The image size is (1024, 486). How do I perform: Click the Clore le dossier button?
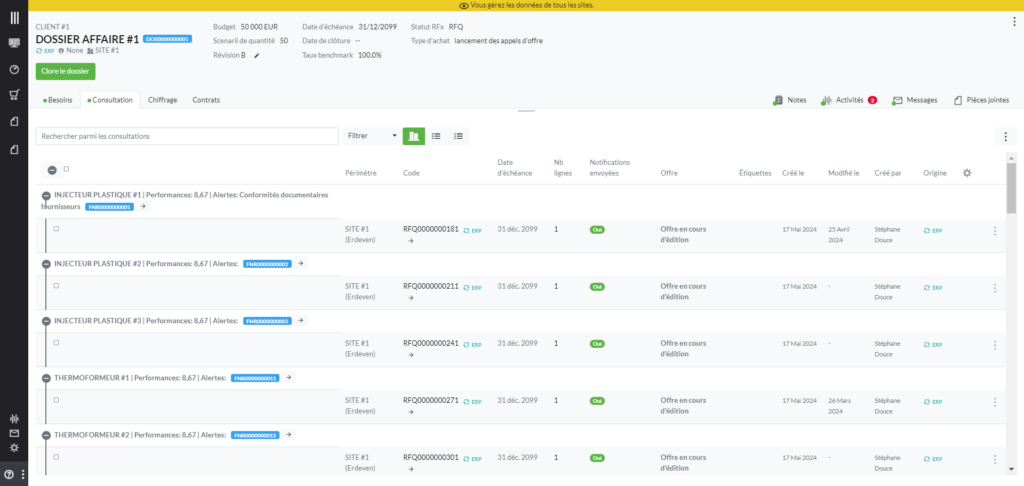click(65, 71)
